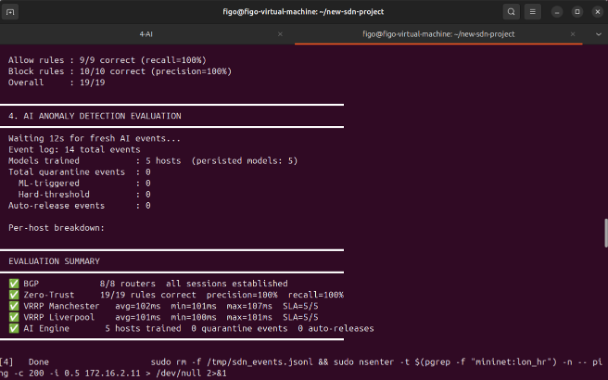The image size is (608, 380).
Task: Switch to the 4-AI tab
Action: (x=146, y=34)
